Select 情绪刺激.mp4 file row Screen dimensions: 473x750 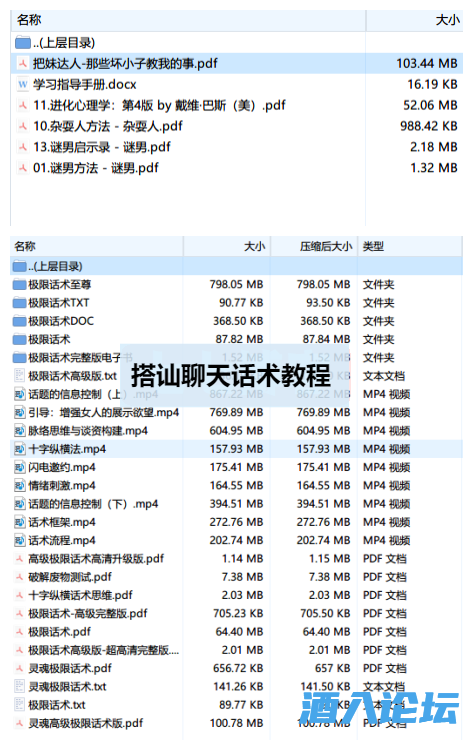(x=236, y=485)
